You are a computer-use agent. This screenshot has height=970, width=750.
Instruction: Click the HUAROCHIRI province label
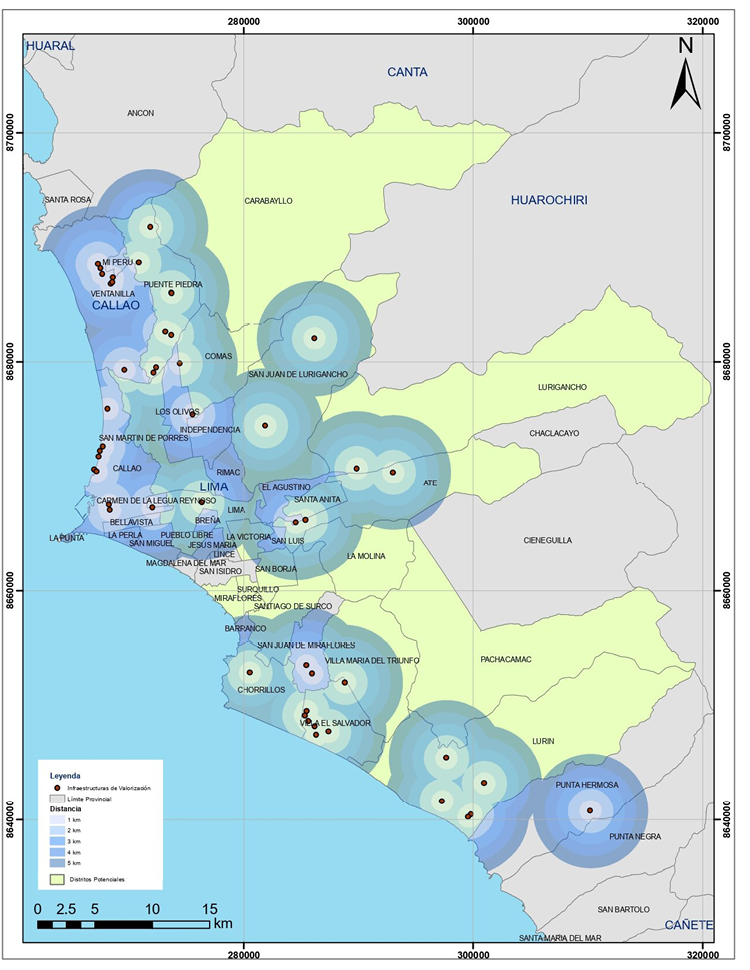(x=548, y=200)
